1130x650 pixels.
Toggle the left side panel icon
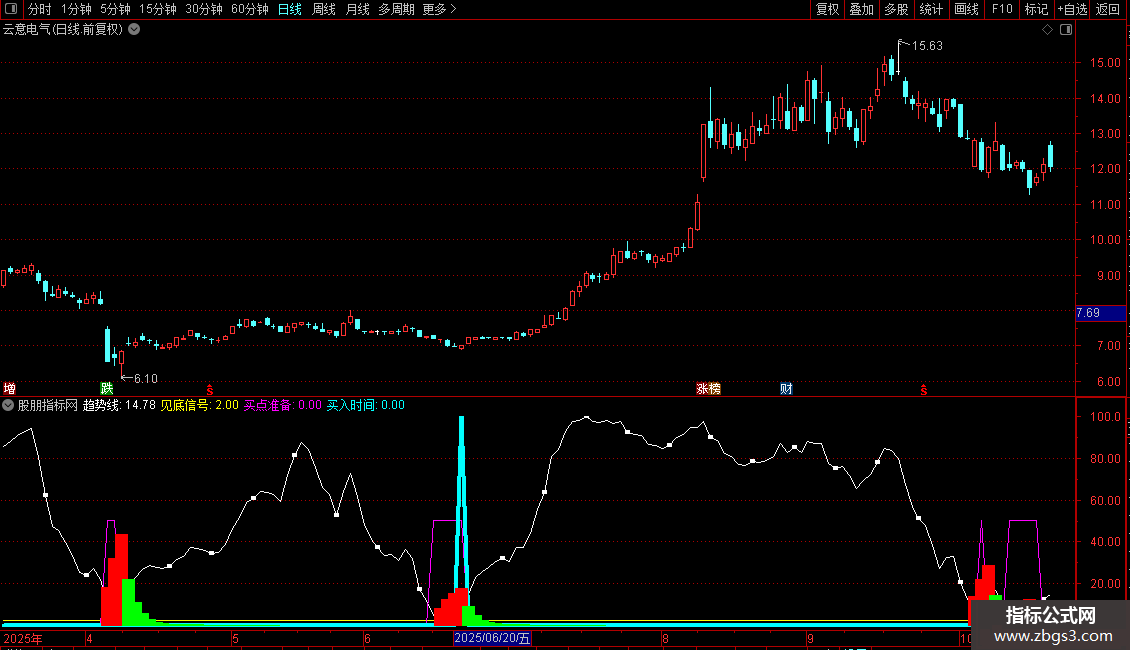pyautogui.click(x=11, y=9)
